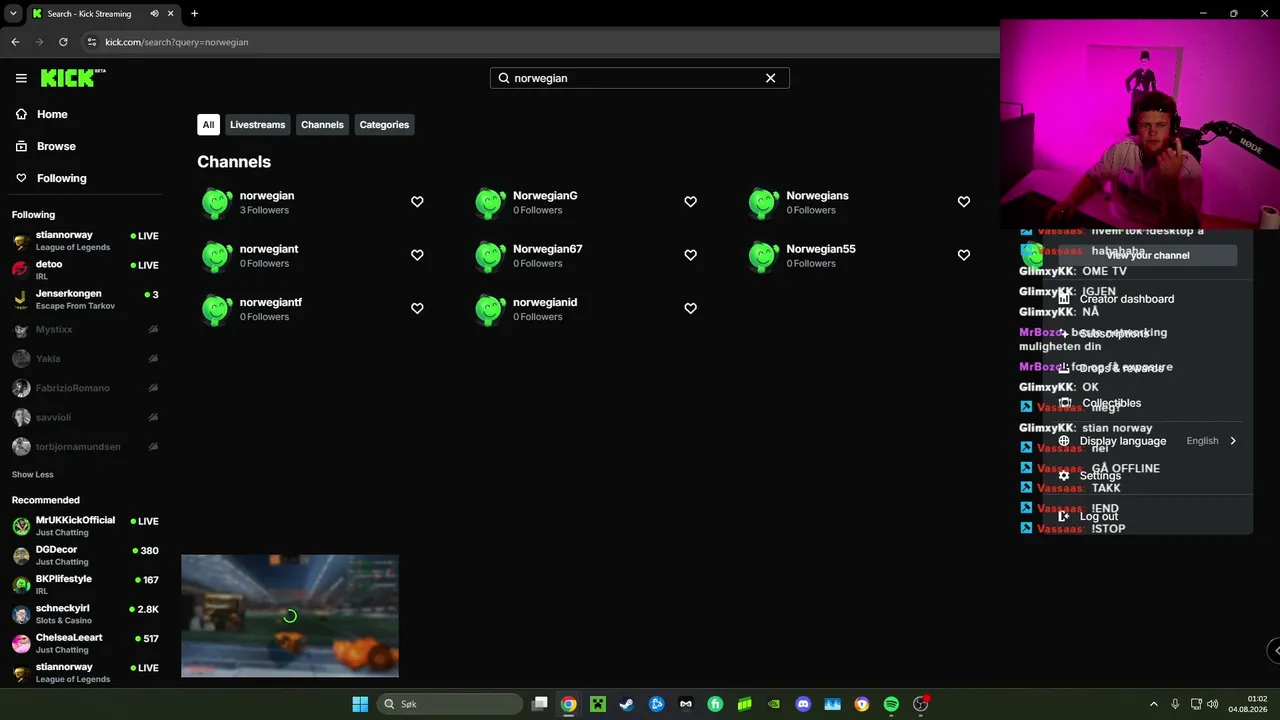The width and height of the screenshot is (1280, 720).
Task: Open a new browser tab
Action: coord(194,14)
